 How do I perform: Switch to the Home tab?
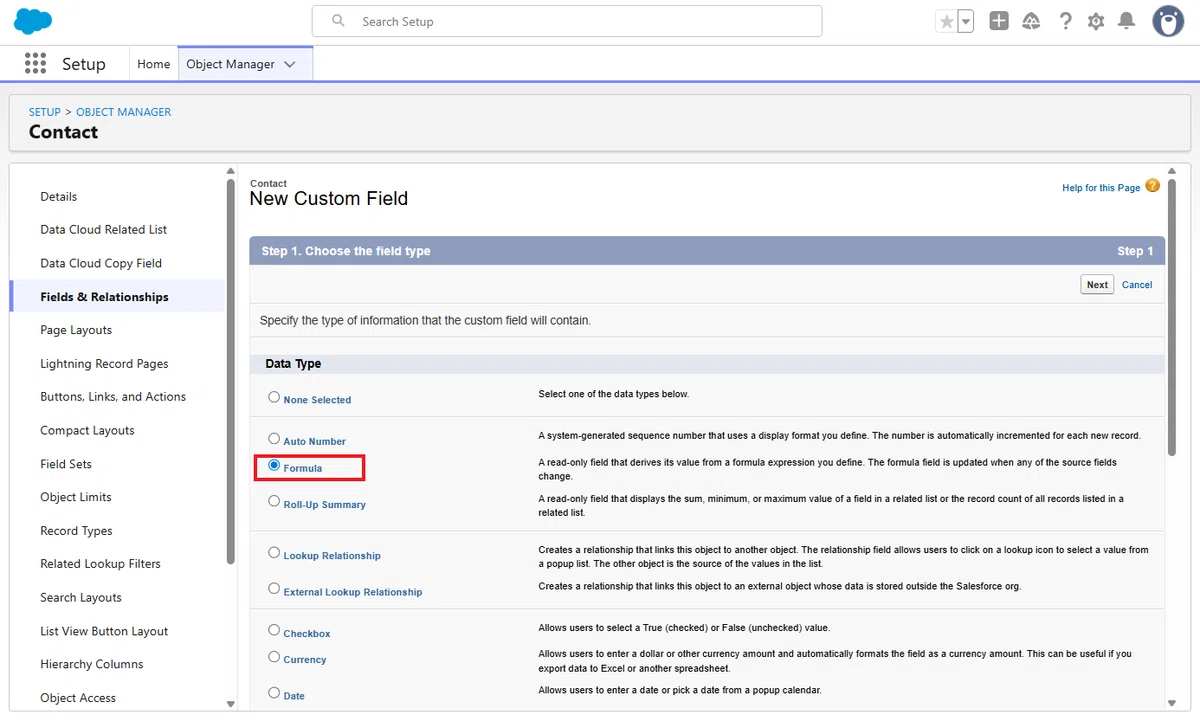pos(153,64)
